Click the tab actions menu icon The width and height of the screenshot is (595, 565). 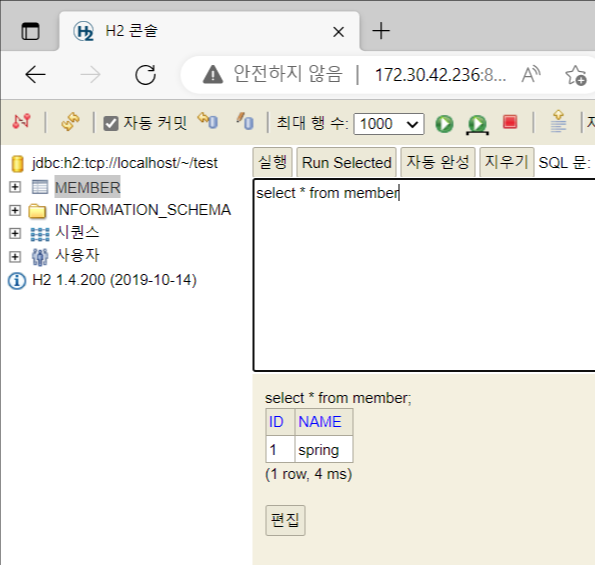click(30, 31)
